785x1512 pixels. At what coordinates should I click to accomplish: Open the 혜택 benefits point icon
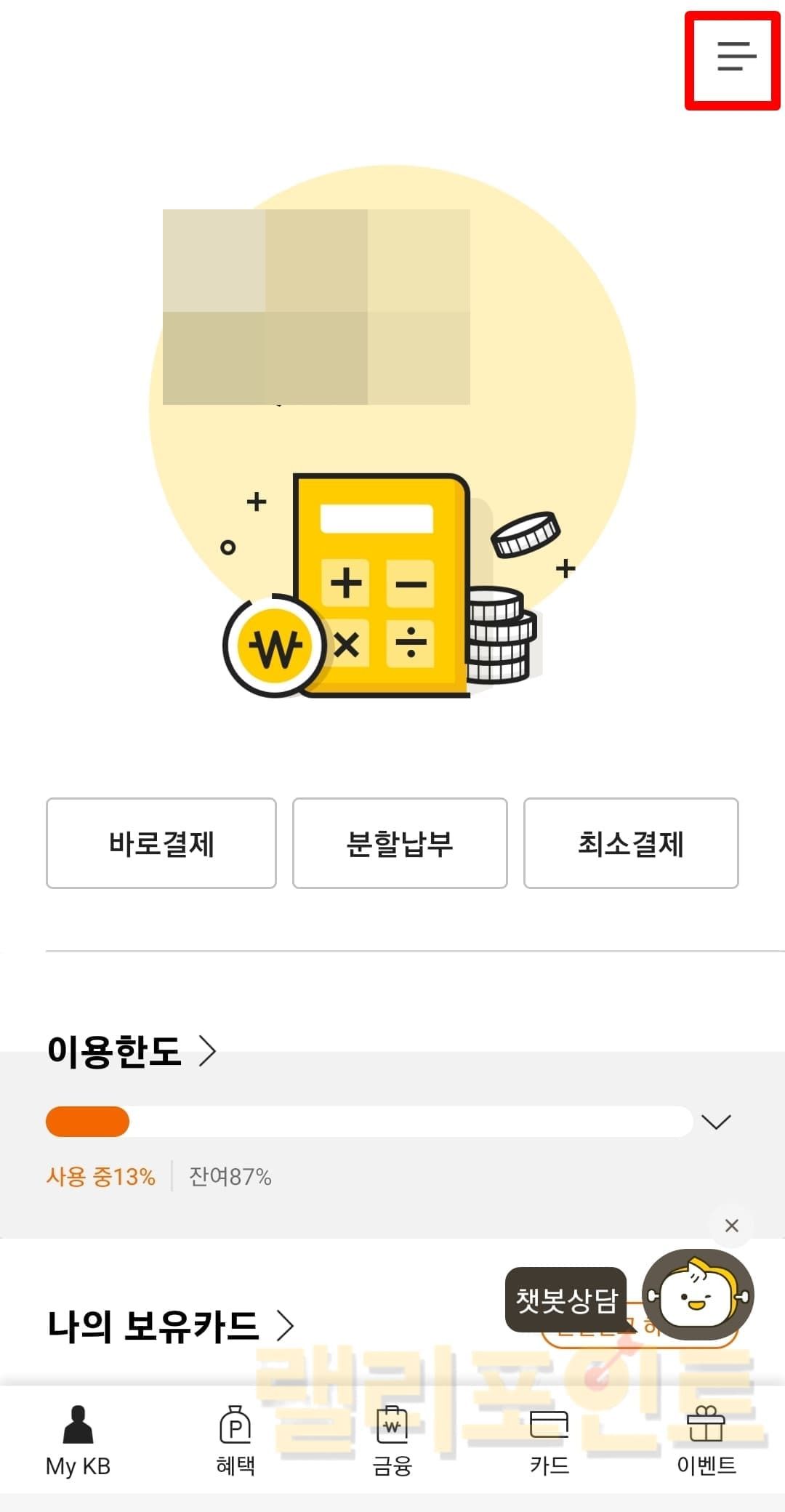(235, 1425)
